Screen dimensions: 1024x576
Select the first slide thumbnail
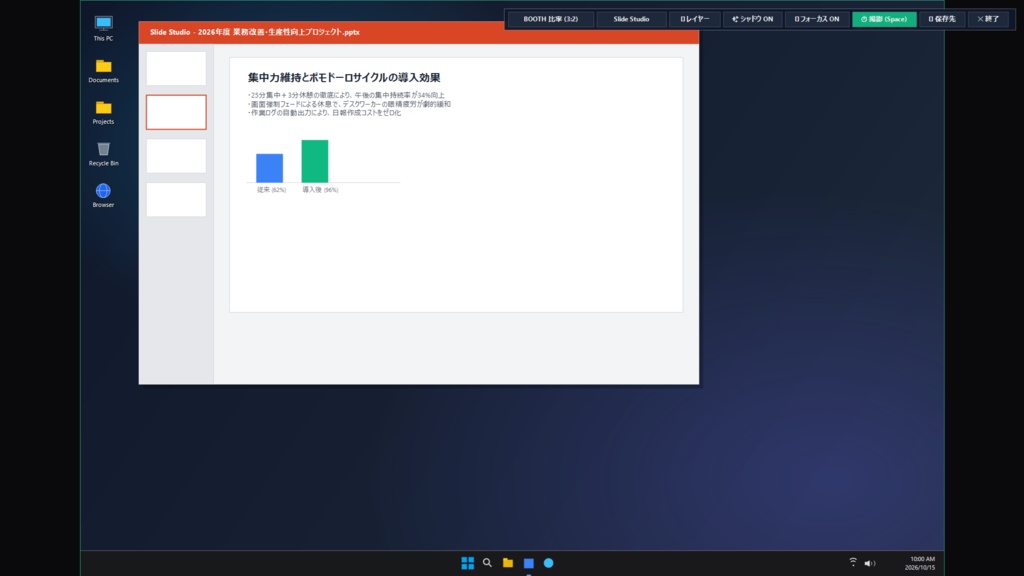click(x=176, y=69)
